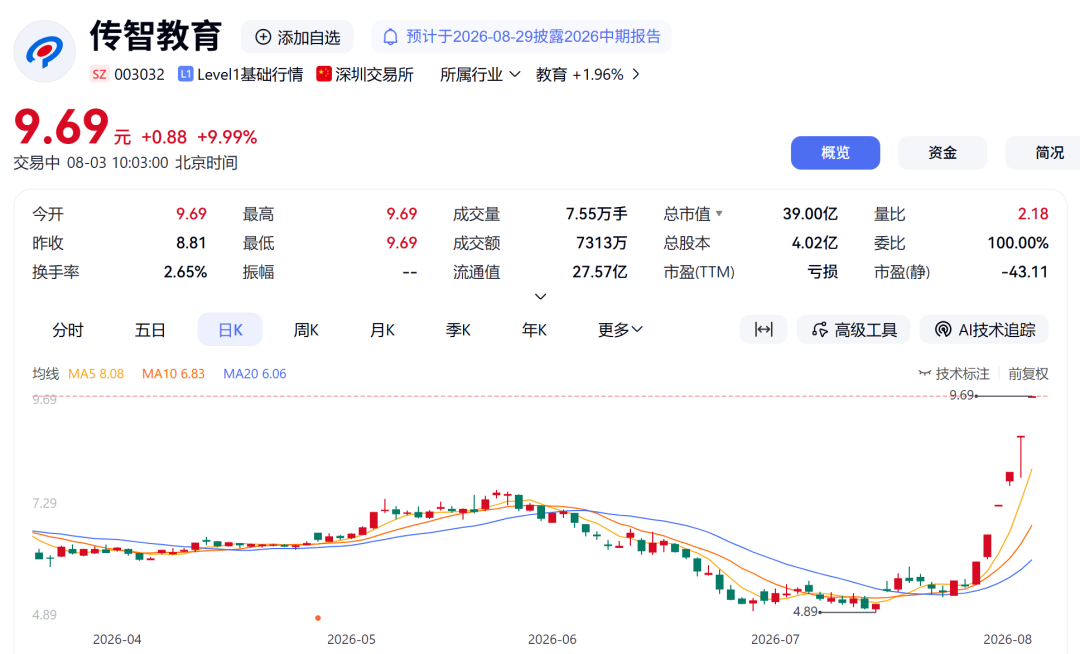
Task: Click the range-width measure icon button
Action: click(x=763, y=330)
